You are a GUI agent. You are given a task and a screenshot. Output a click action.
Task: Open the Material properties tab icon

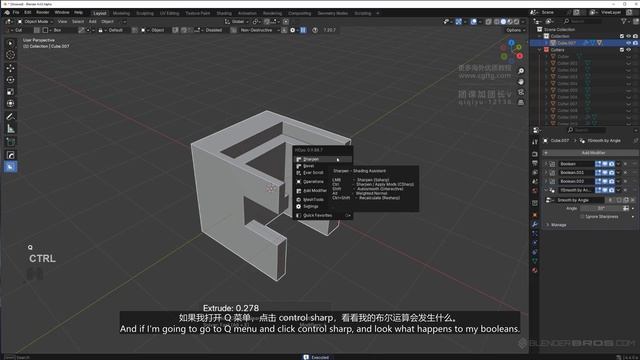[x=535, y=270]
